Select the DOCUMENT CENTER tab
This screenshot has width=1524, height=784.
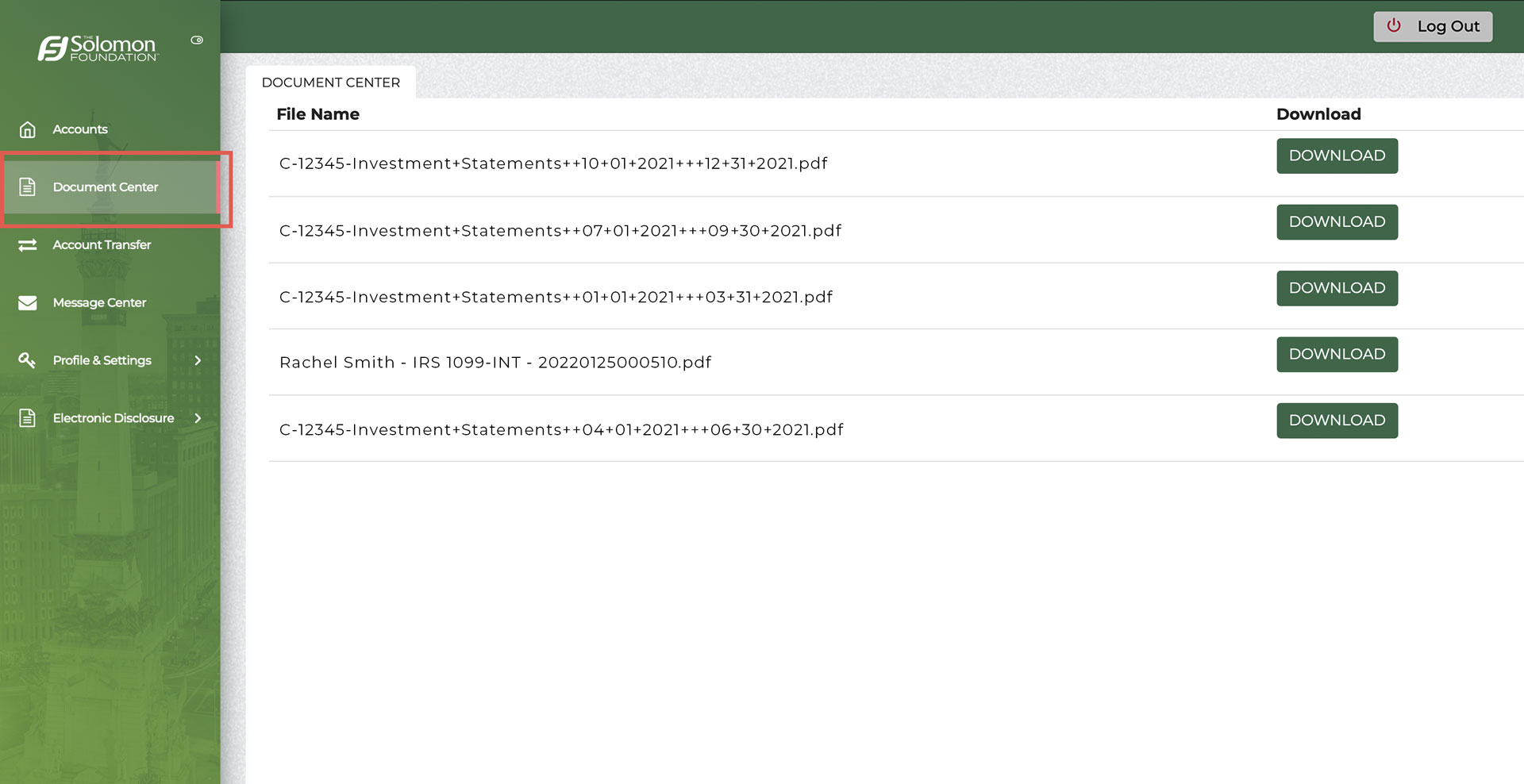click(331, 83)
